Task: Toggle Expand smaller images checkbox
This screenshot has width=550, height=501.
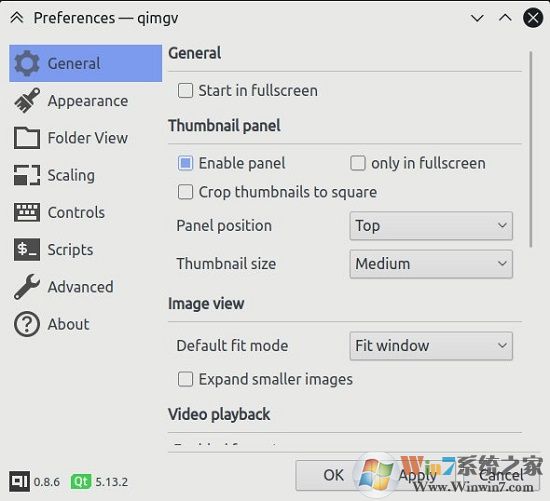Action: pos(185,379)
